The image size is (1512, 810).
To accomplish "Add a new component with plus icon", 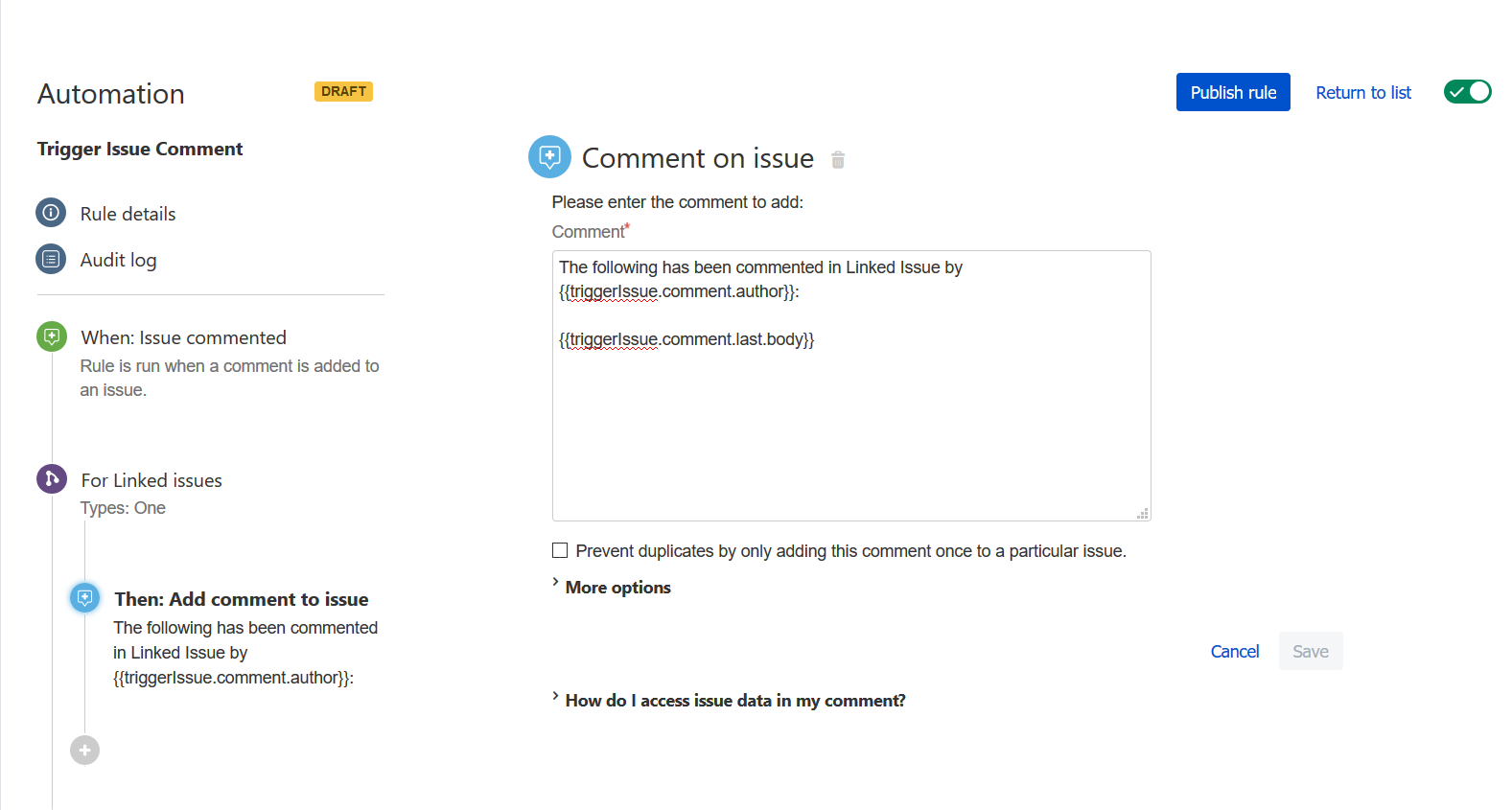I will 84,750.
